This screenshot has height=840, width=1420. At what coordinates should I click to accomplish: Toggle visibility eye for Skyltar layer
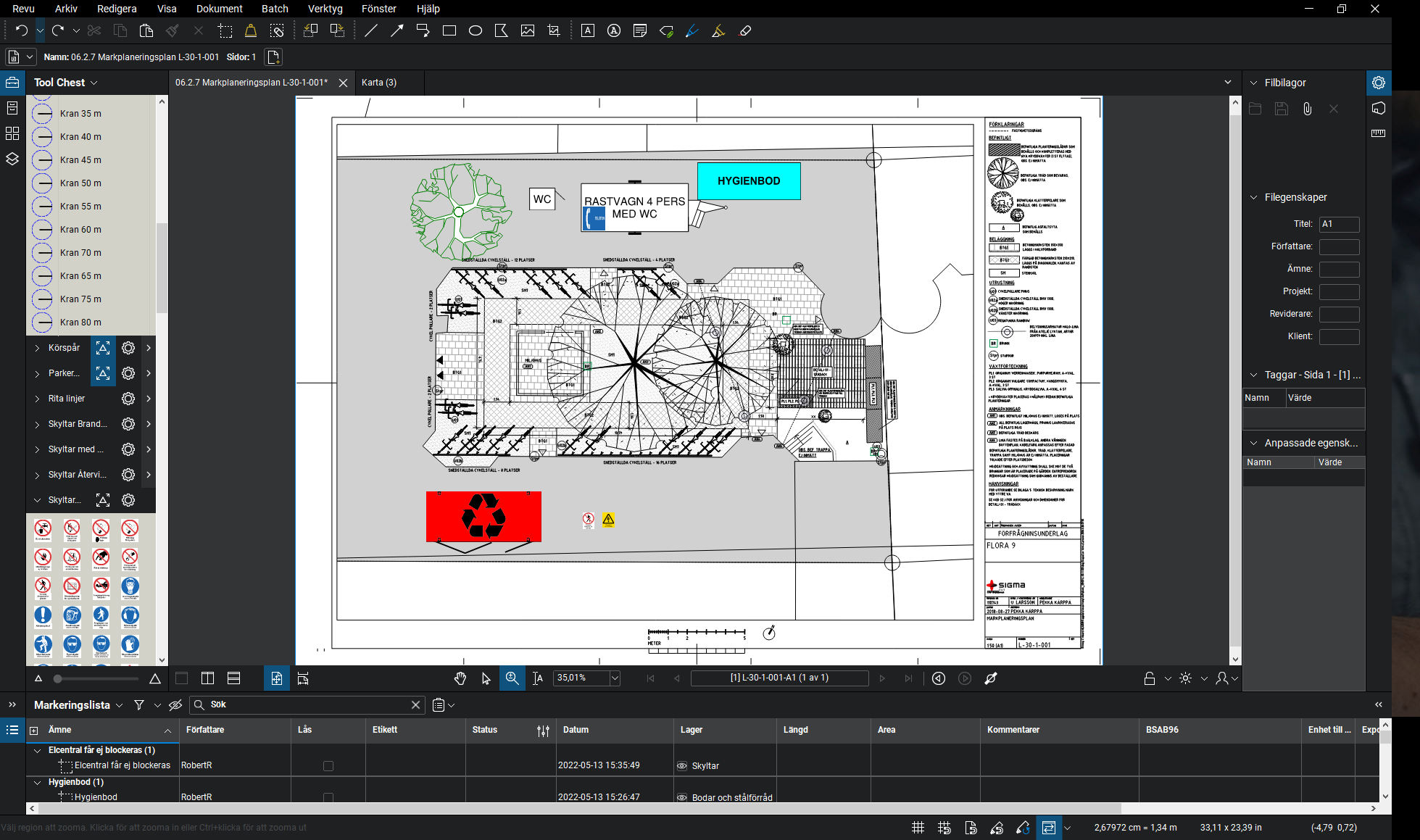point(681,766)
